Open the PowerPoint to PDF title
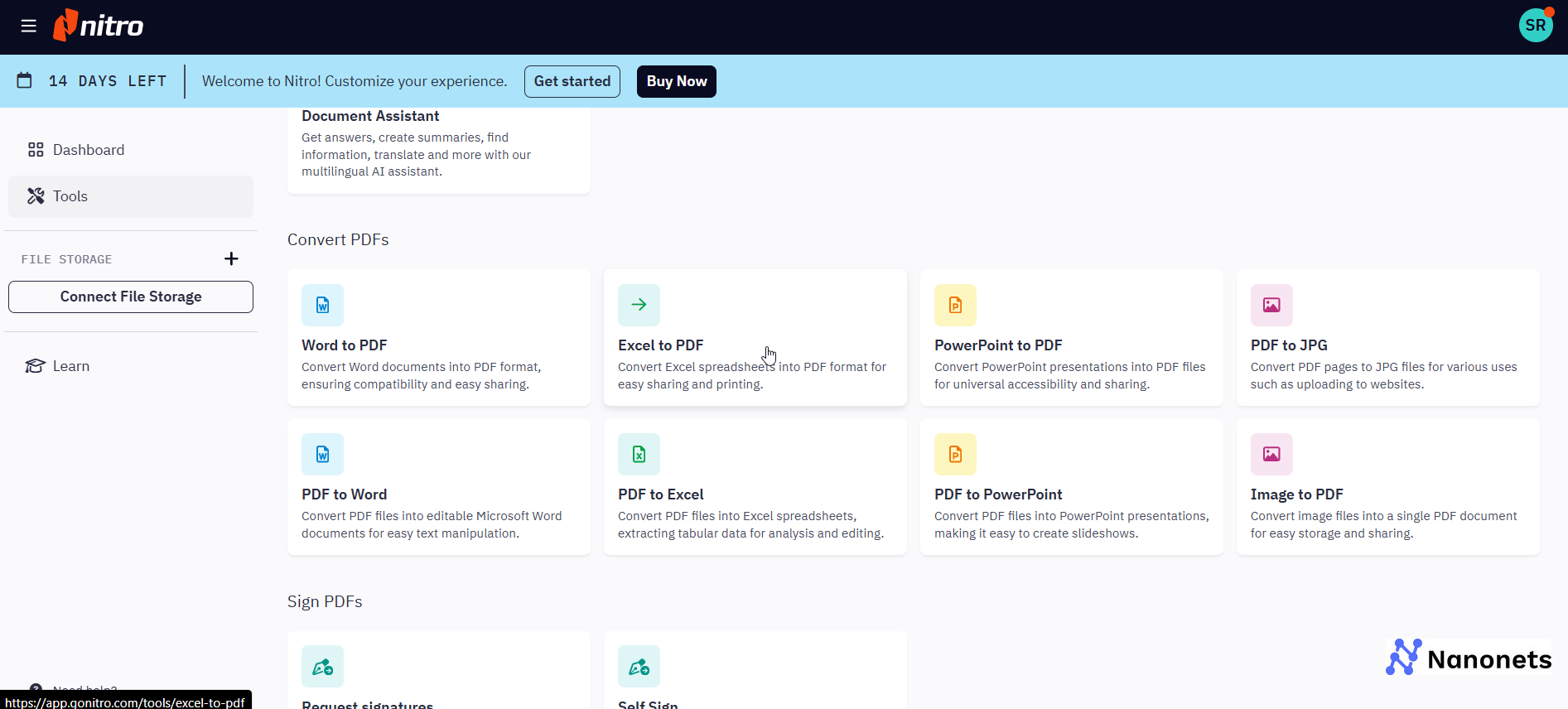The width and height of the screenshot is (1568, 709). coord(998,345)
